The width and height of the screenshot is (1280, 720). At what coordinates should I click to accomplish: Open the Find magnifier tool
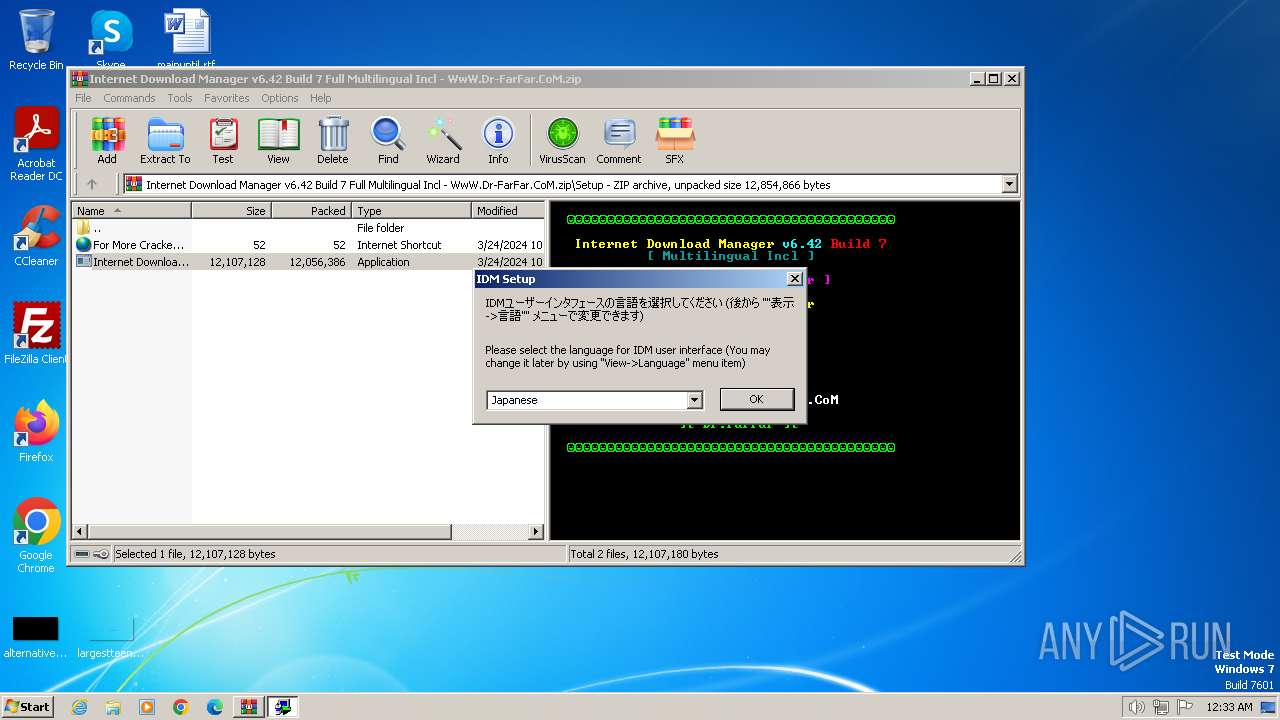pos(388,140)
